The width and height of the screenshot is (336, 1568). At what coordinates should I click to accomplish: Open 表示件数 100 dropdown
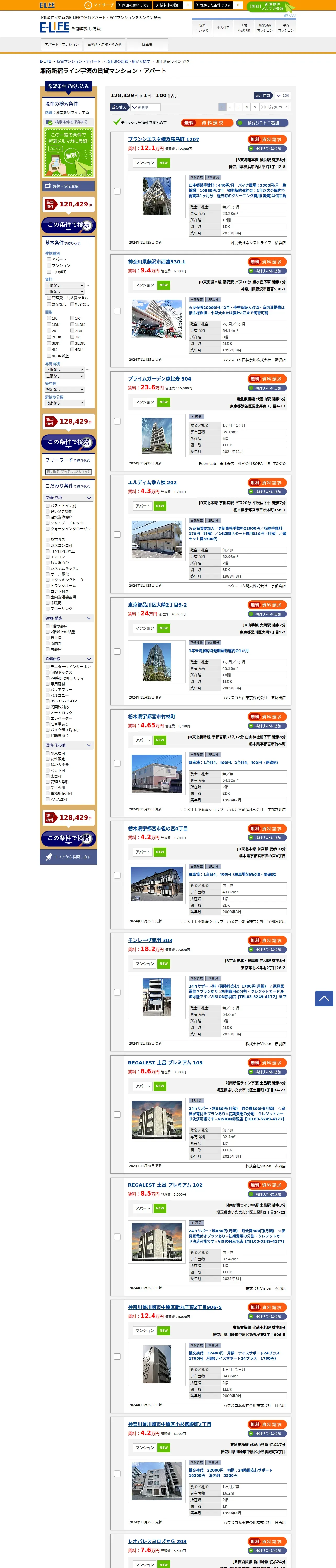[x=282, y=96]
